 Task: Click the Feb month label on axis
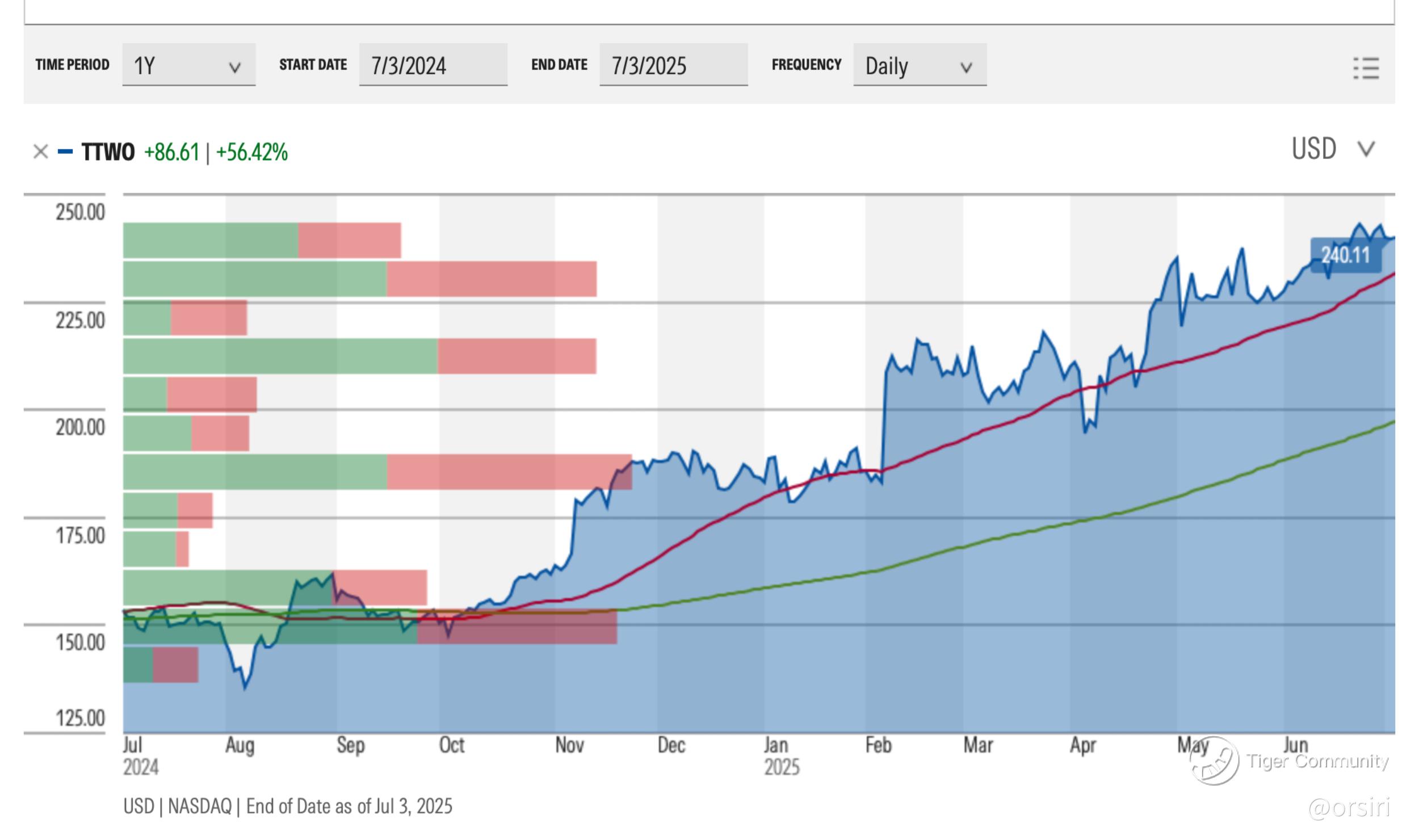pos(878,745)
